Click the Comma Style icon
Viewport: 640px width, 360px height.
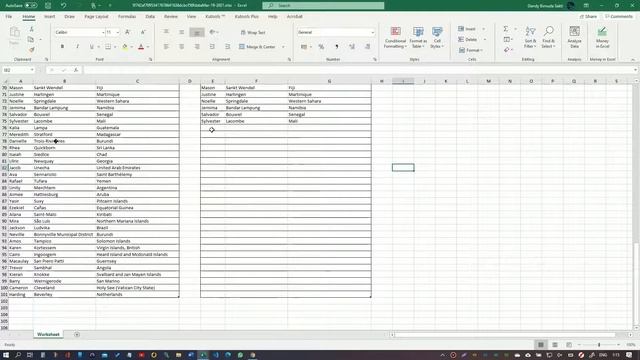click(336, 47)
